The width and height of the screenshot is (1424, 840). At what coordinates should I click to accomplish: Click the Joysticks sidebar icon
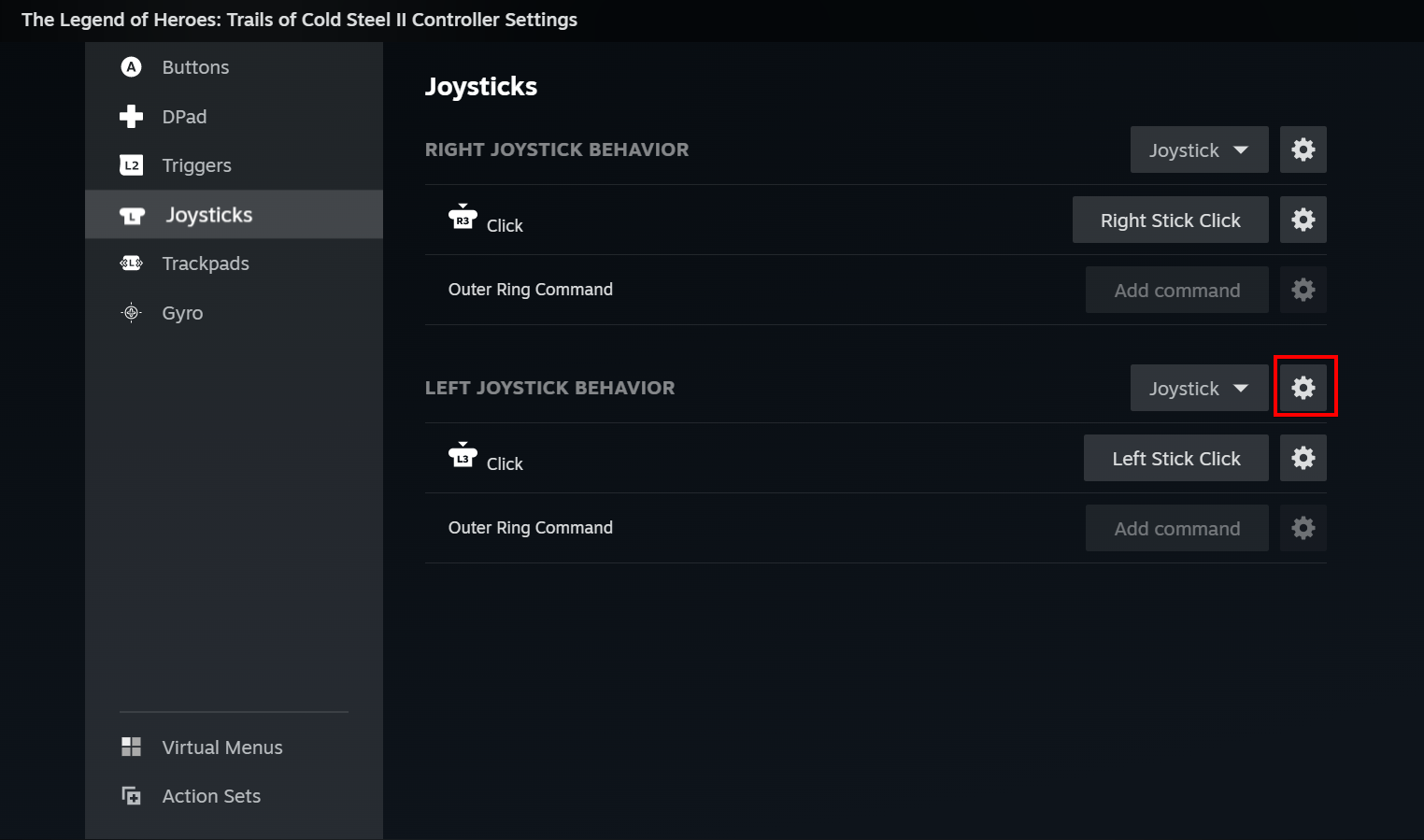pyautogui.click(x=132, y=216)
